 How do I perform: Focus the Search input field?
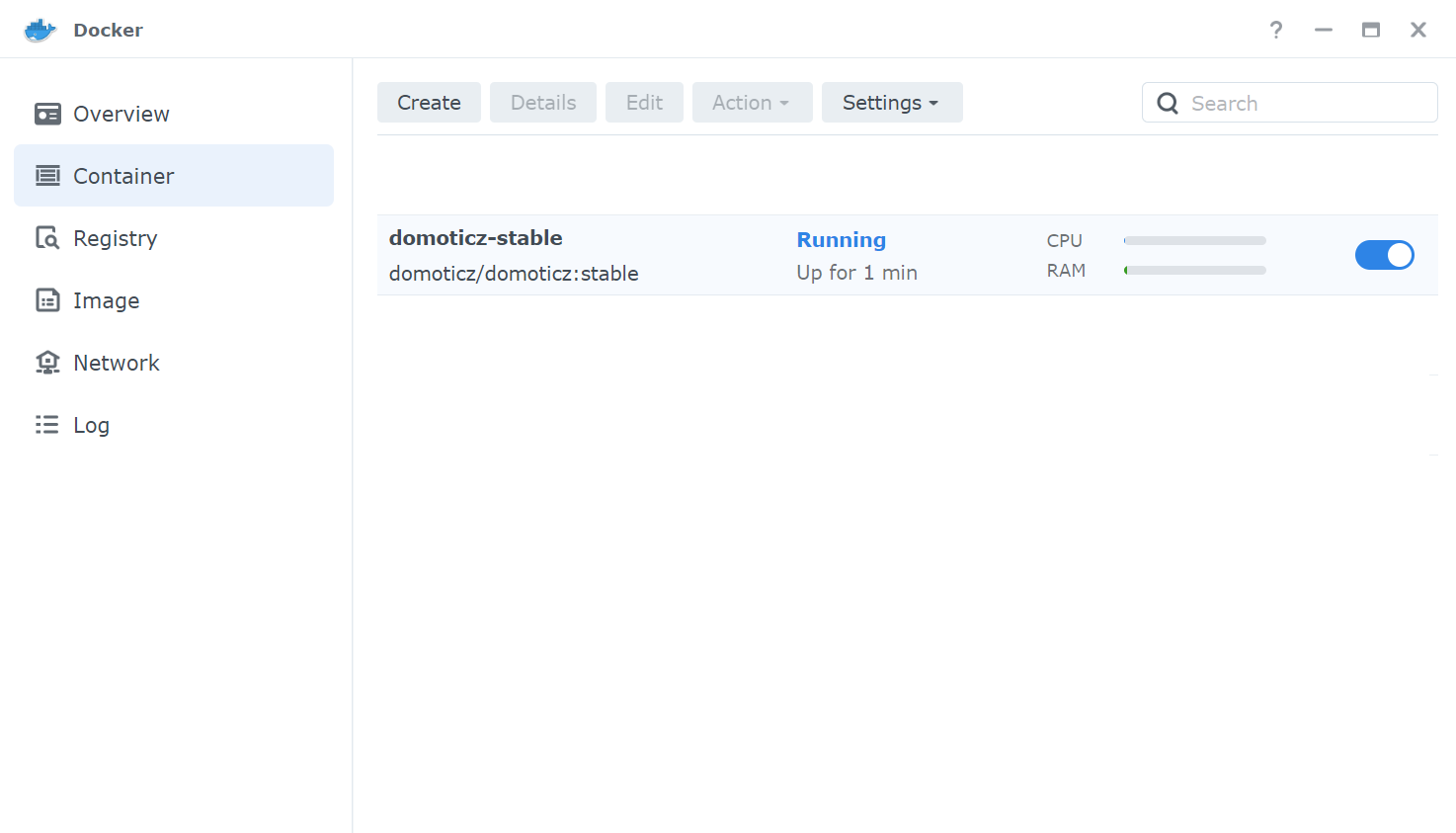[1290, 103]
